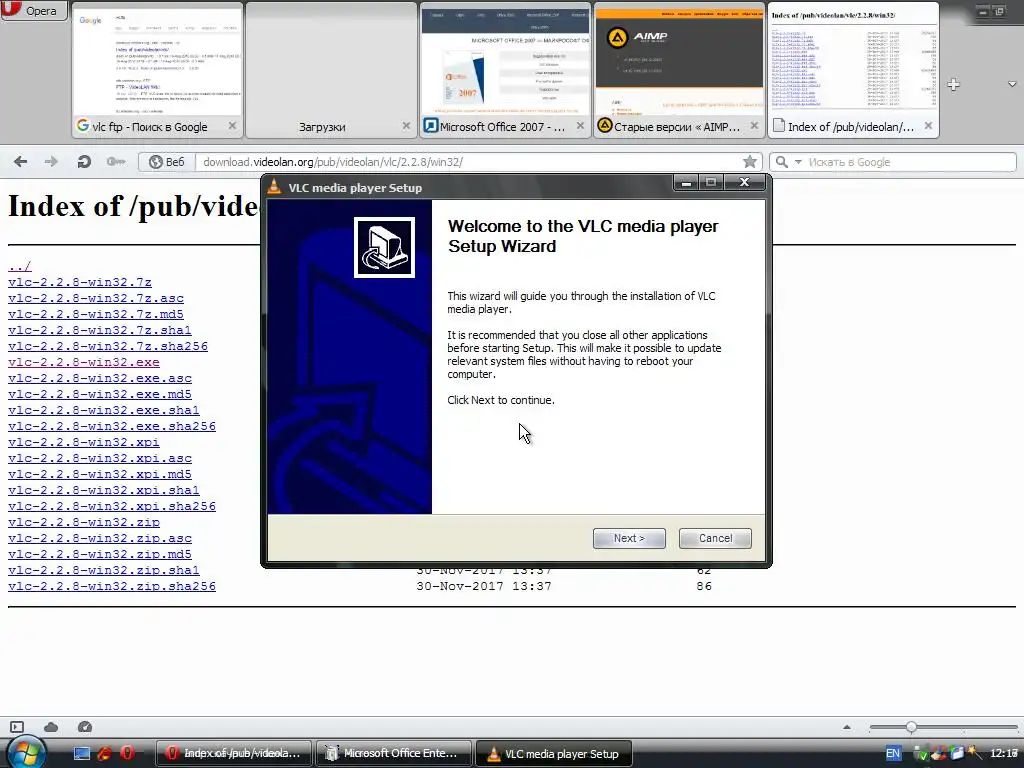1024x768 pixels.
Task: Switch to the Загрузки tab
Action: [330, 70]
